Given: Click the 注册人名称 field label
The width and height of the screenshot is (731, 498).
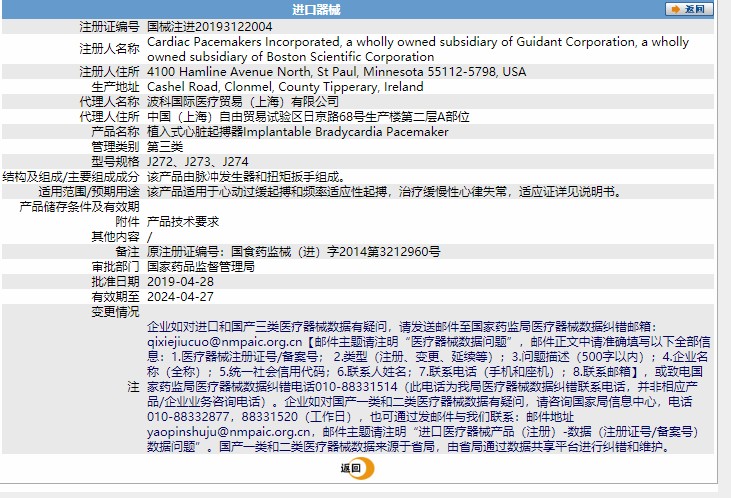Looking at the screenshot, I should tap(109, 49).
